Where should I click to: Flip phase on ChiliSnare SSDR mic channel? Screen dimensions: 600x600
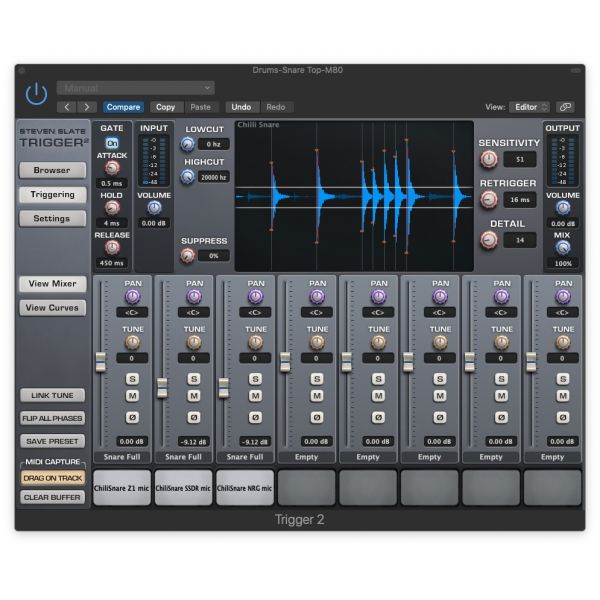[x=194, y=417]
